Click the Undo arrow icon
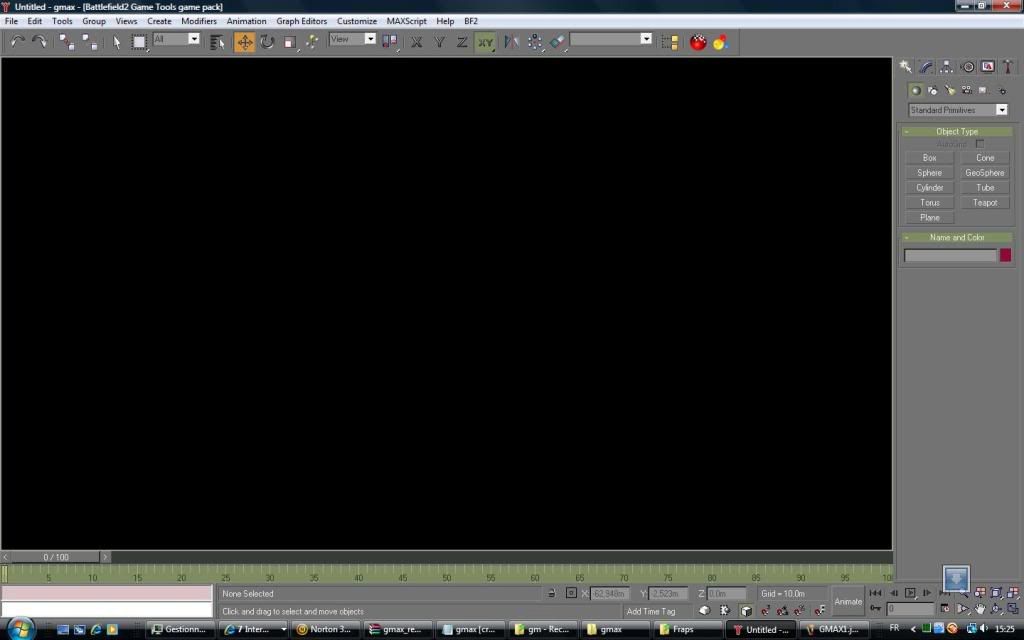 click(x=17, y=41)
